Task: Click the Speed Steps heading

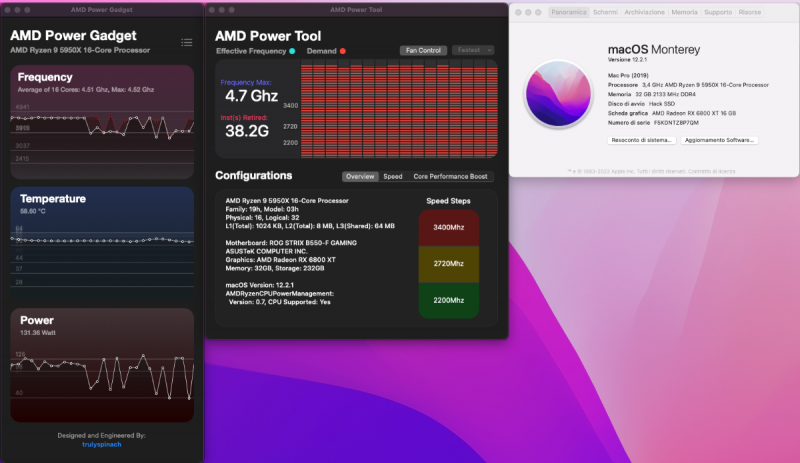Action: [x=448, y=201]
